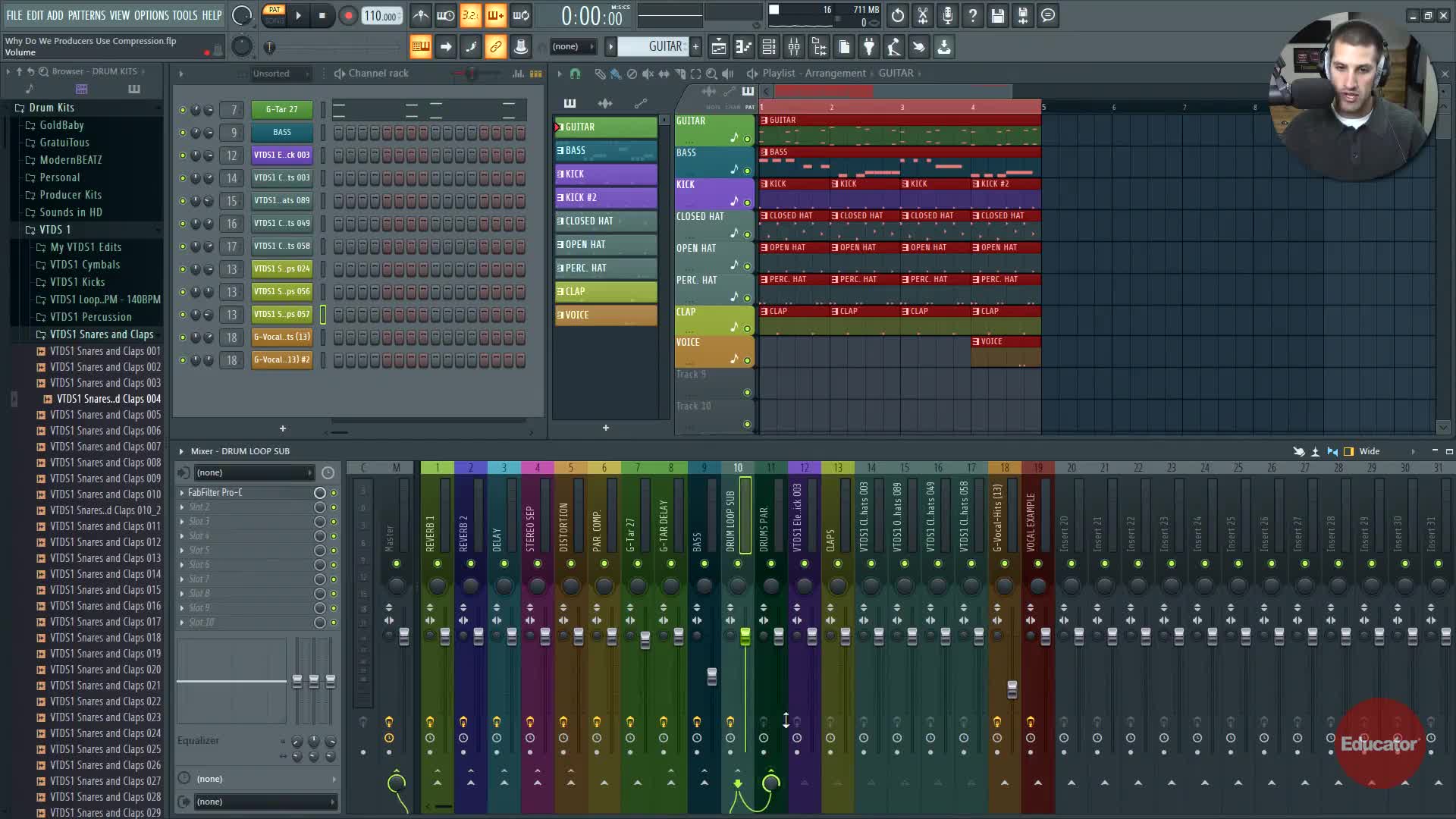Open the TOOLS menu
The width and height of the screenshot is (1456, 819).
pos(184,15)
